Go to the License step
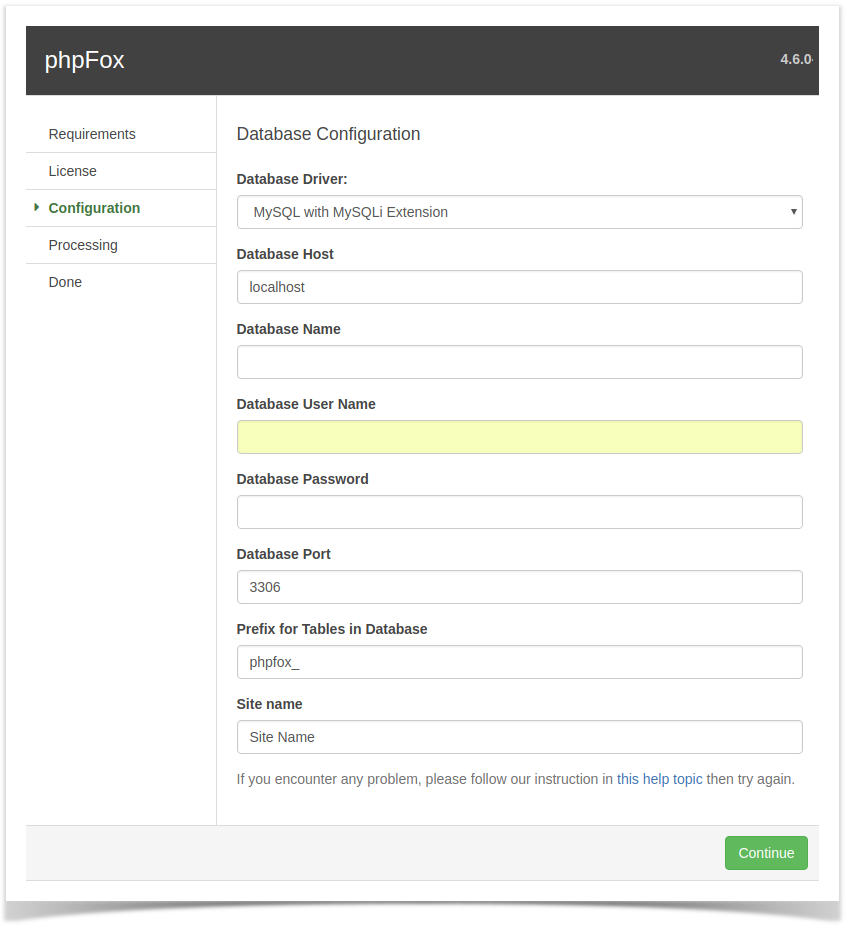This screenshot has width=853, height=930. coord(72,171)
